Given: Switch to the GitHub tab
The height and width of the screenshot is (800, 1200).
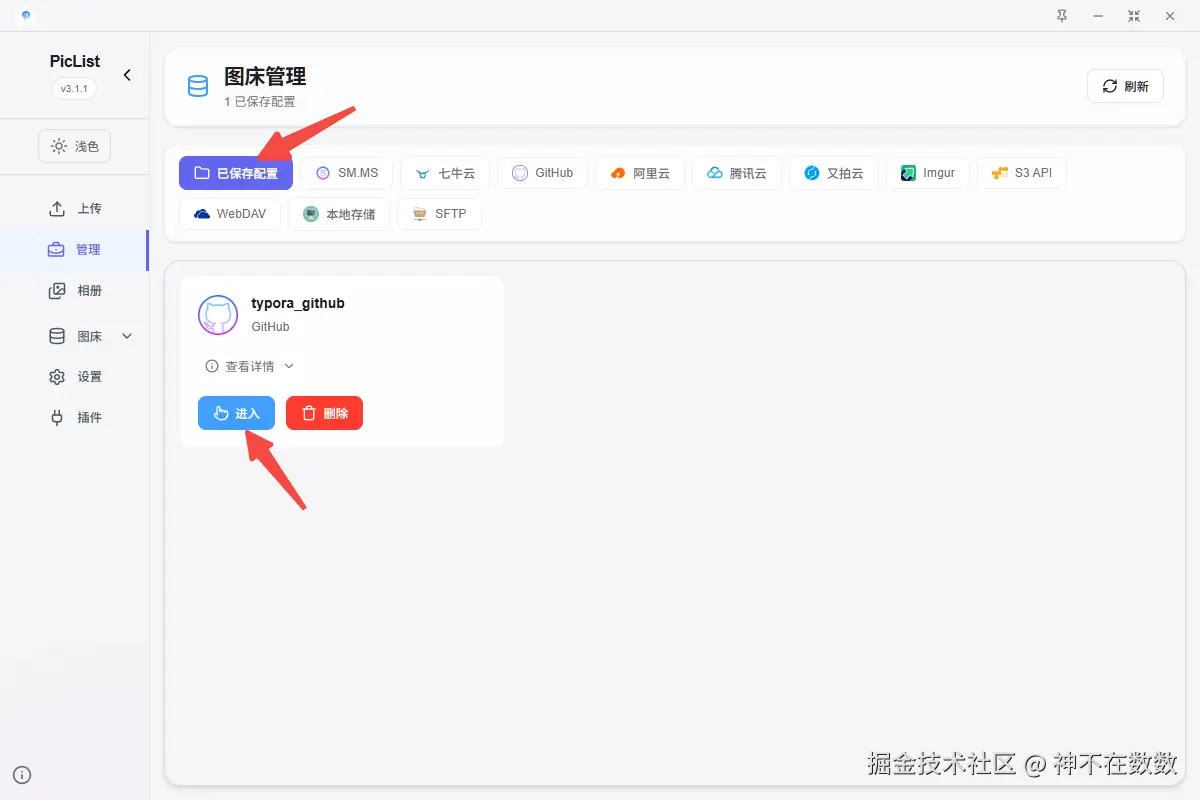Looking at the screenshot, I should point(542,173).
